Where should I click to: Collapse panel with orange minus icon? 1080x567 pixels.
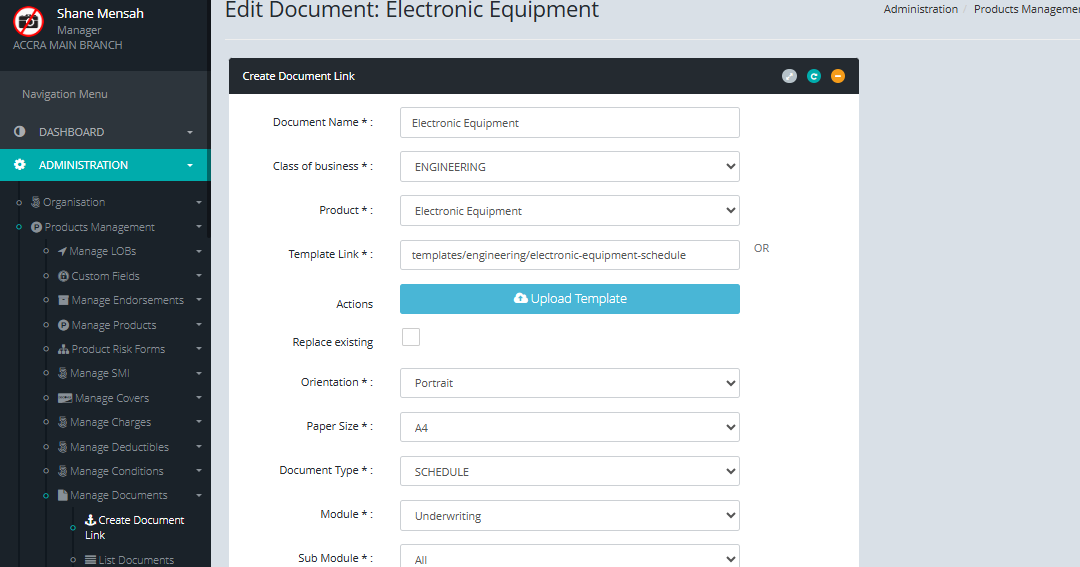tap(838, 76)
